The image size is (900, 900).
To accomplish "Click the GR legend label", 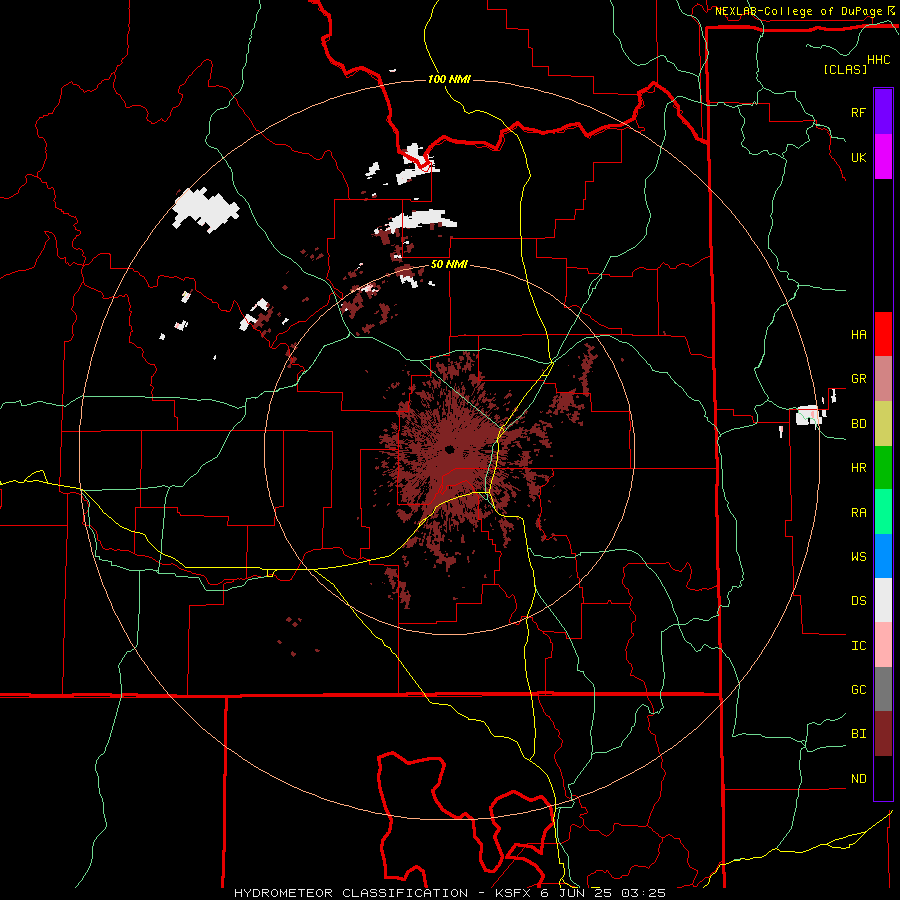I will pyautogui.click(x=858, y=379).
